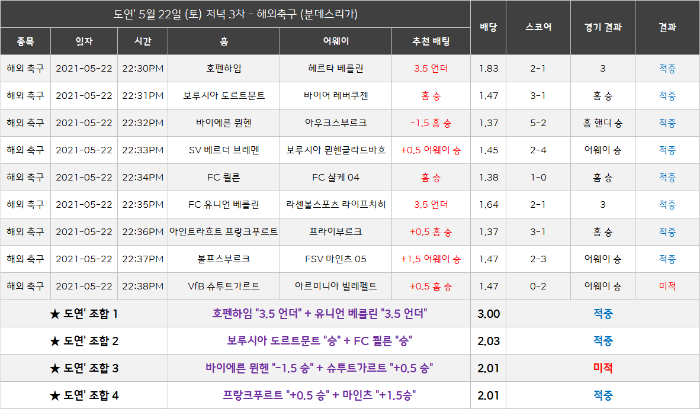Click home team "아인트라흐트 프랑크푸르트"
Image resolution: width=700 pixels, height=409 pixels.
tap(224, 232)
